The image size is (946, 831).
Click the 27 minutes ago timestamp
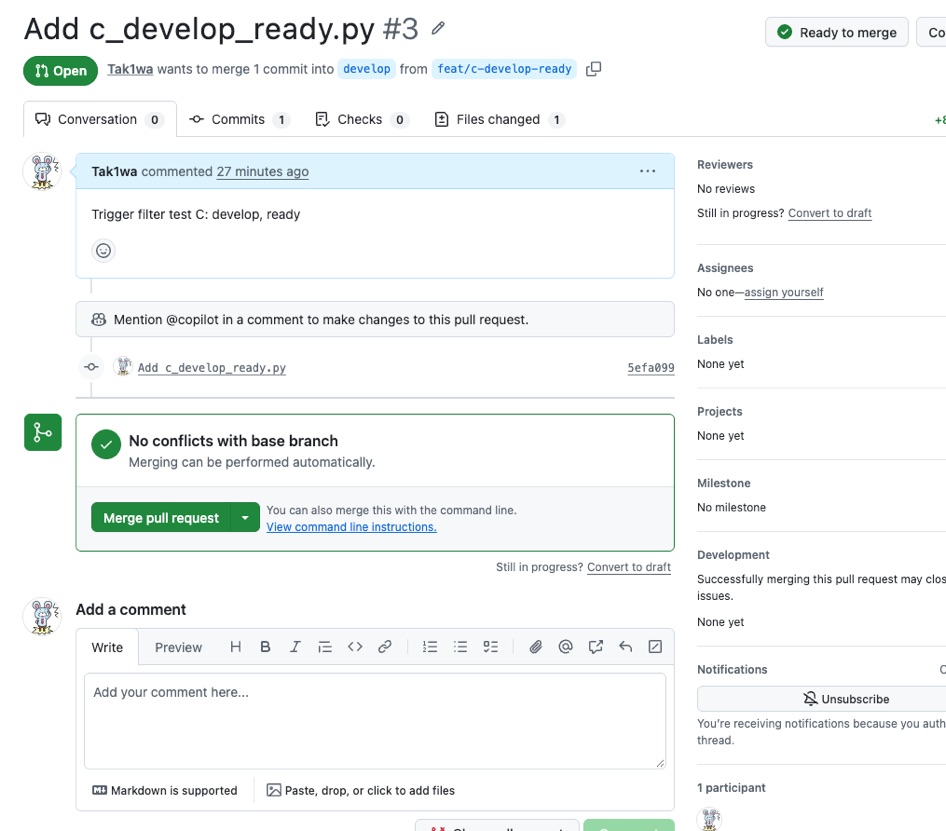262,171
